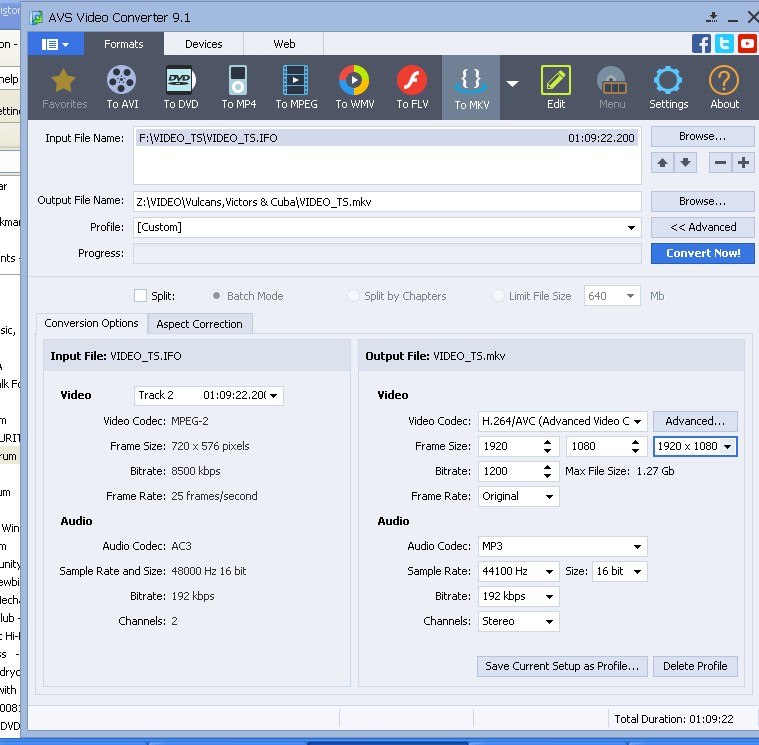759x745 pixels.
Task: Open the Twitter page icon
Action: coord(724,44)
